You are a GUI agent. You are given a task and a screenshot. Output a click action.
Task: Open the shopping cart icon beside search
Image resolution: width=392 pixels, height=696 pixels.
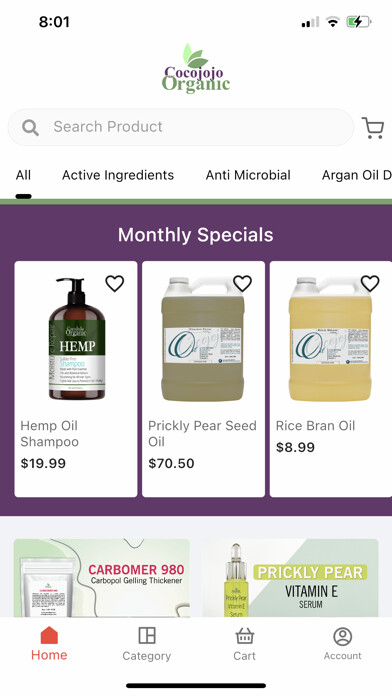pyautogui.click(x=373, y=128)
